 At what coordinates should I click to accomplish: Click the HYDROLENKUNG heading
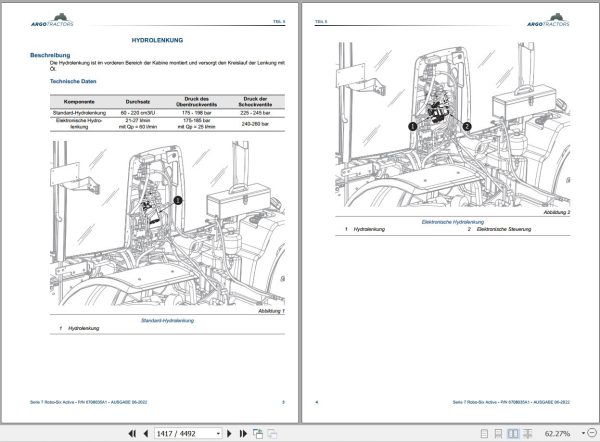click(x=157, y=40)
